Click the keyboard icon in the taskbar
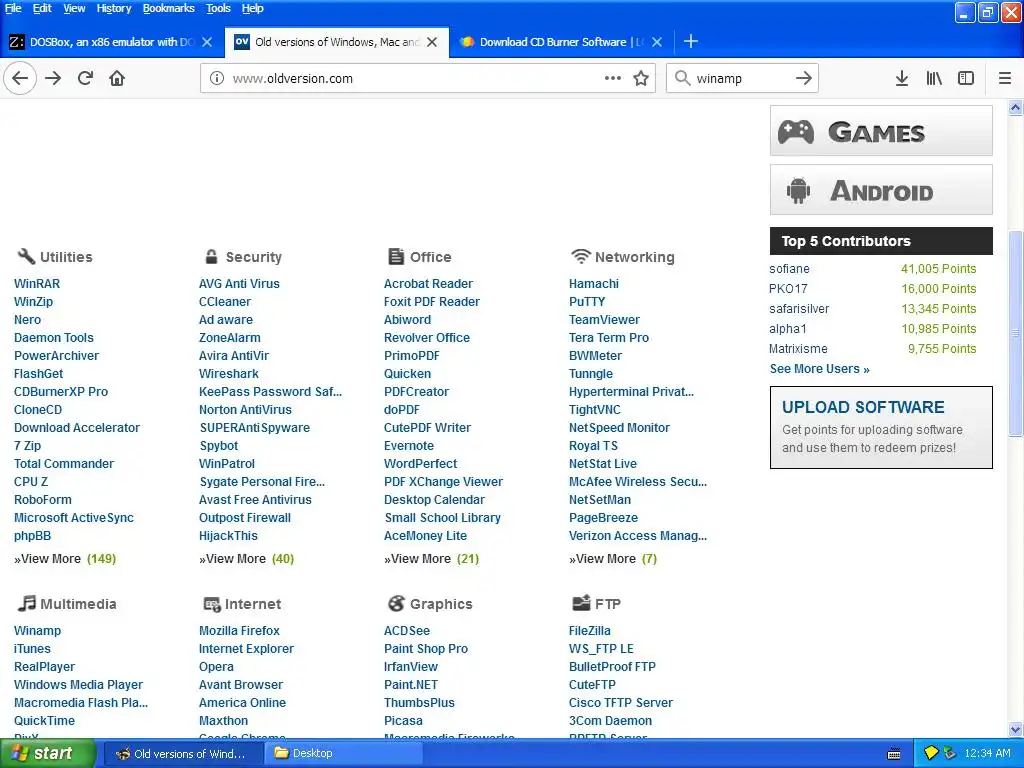 pos(894,754)
